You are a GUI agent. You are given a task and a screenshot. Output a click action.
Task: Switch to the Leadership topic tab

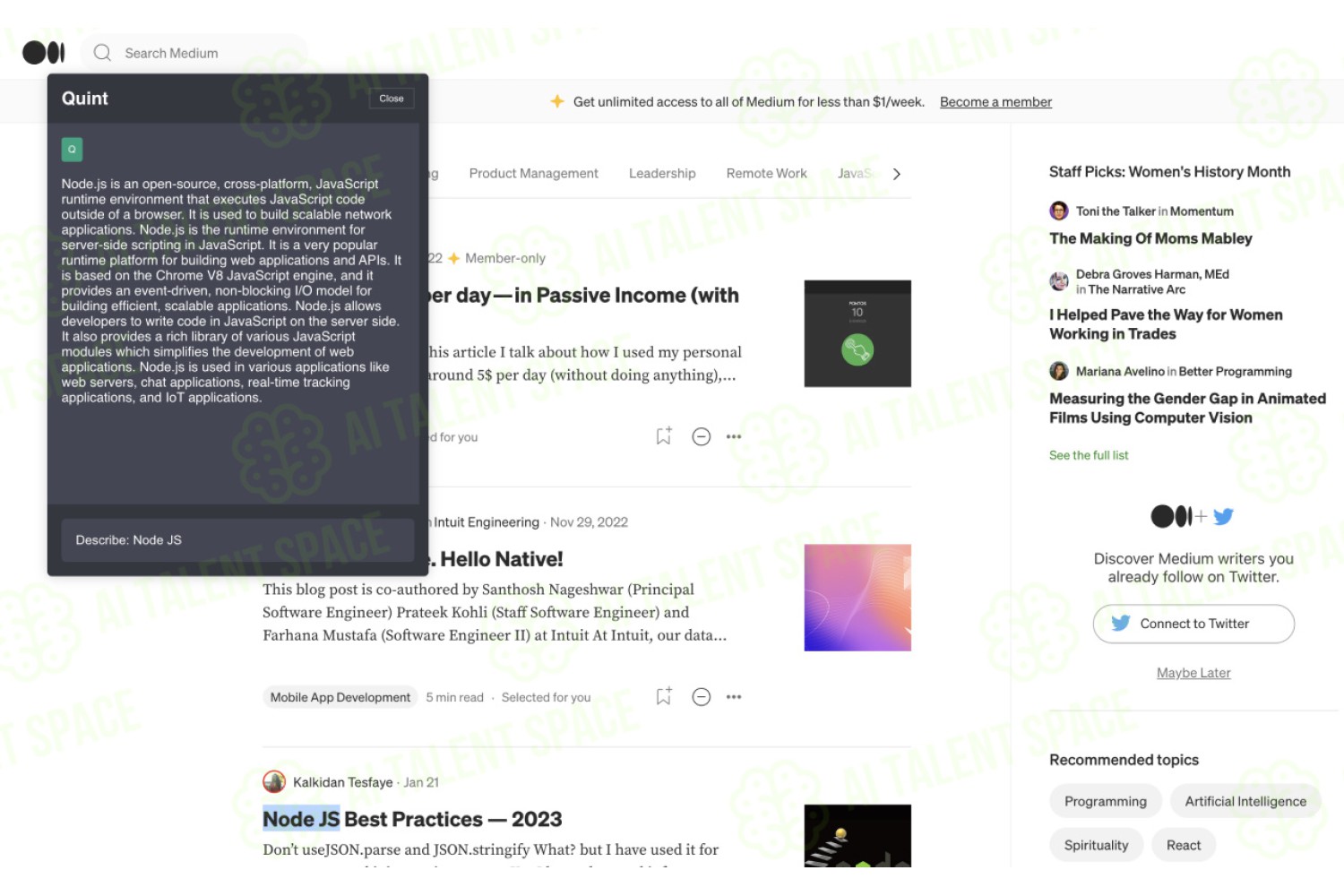pos(662,173)
